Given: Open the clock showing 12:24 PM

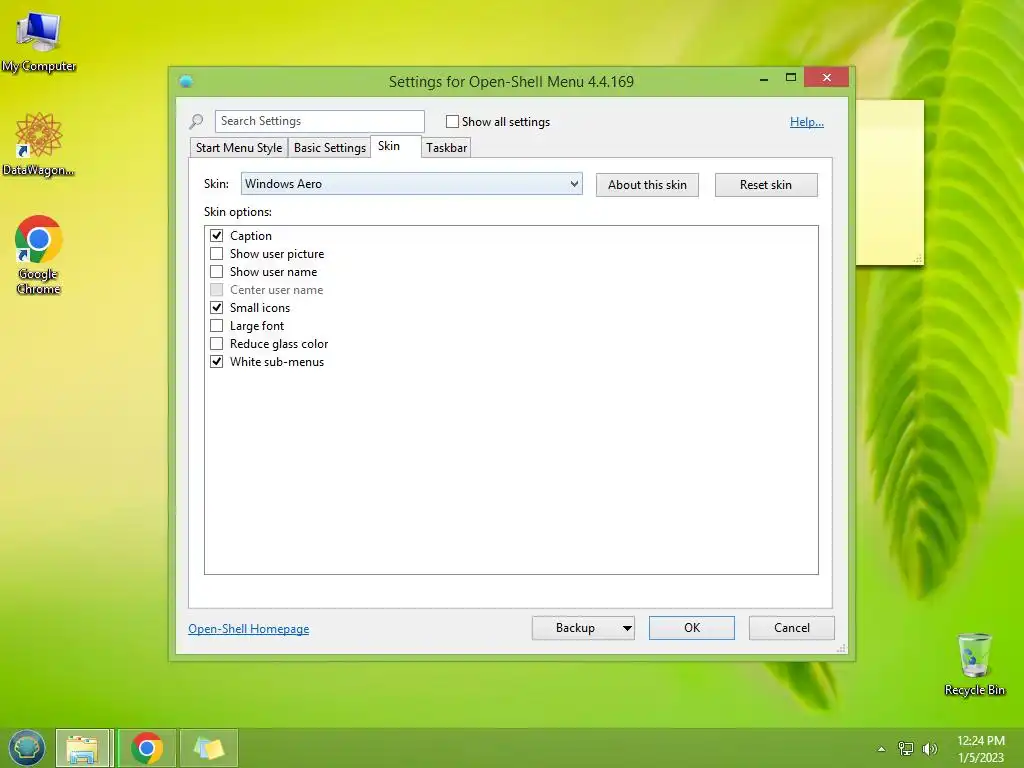Looking at the screenshot, I should click(981, 749).
